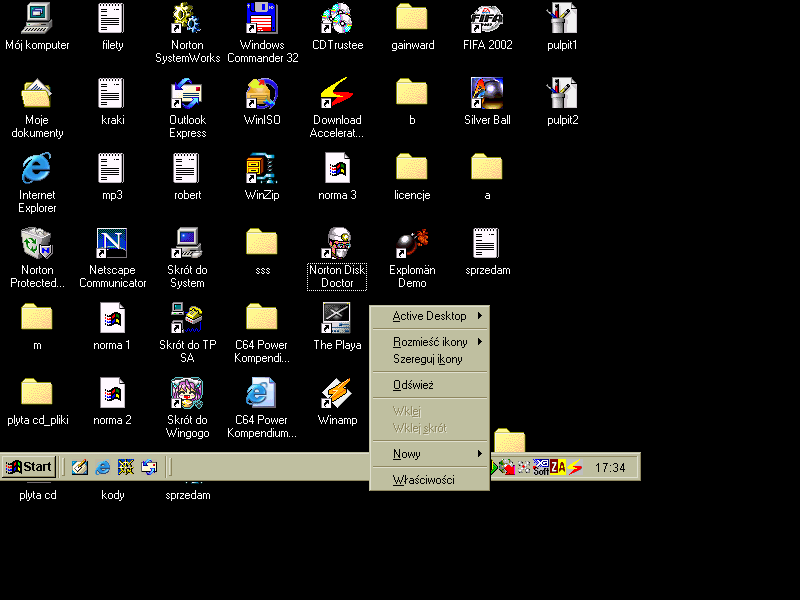Select Szereguj ikony menu entry
This screenshot has width=800, height=600.
pyautogui.click(x=428, y=359)
